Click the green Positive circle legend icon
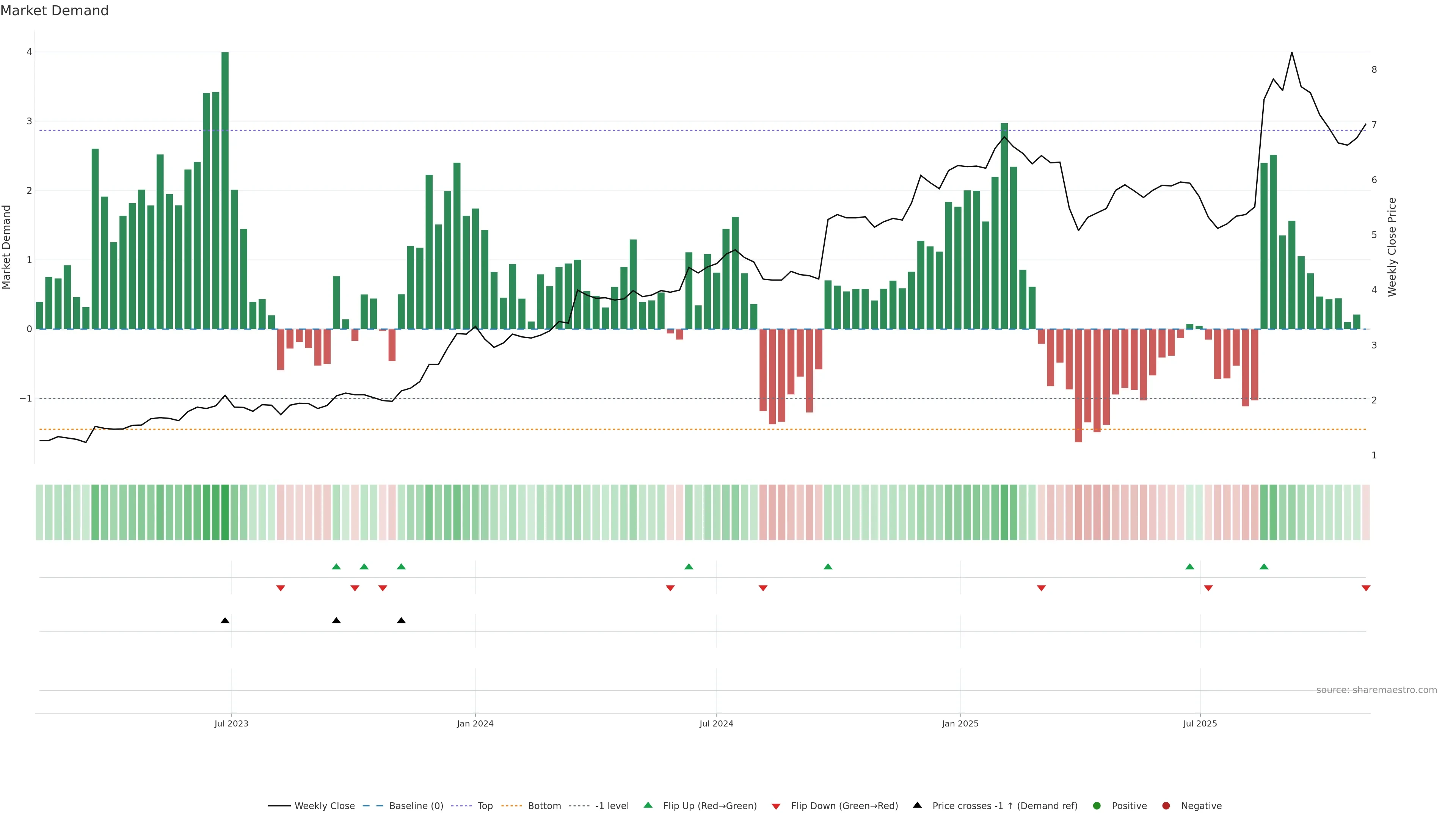This screenshot has height=819, width=1456. 1097,805
